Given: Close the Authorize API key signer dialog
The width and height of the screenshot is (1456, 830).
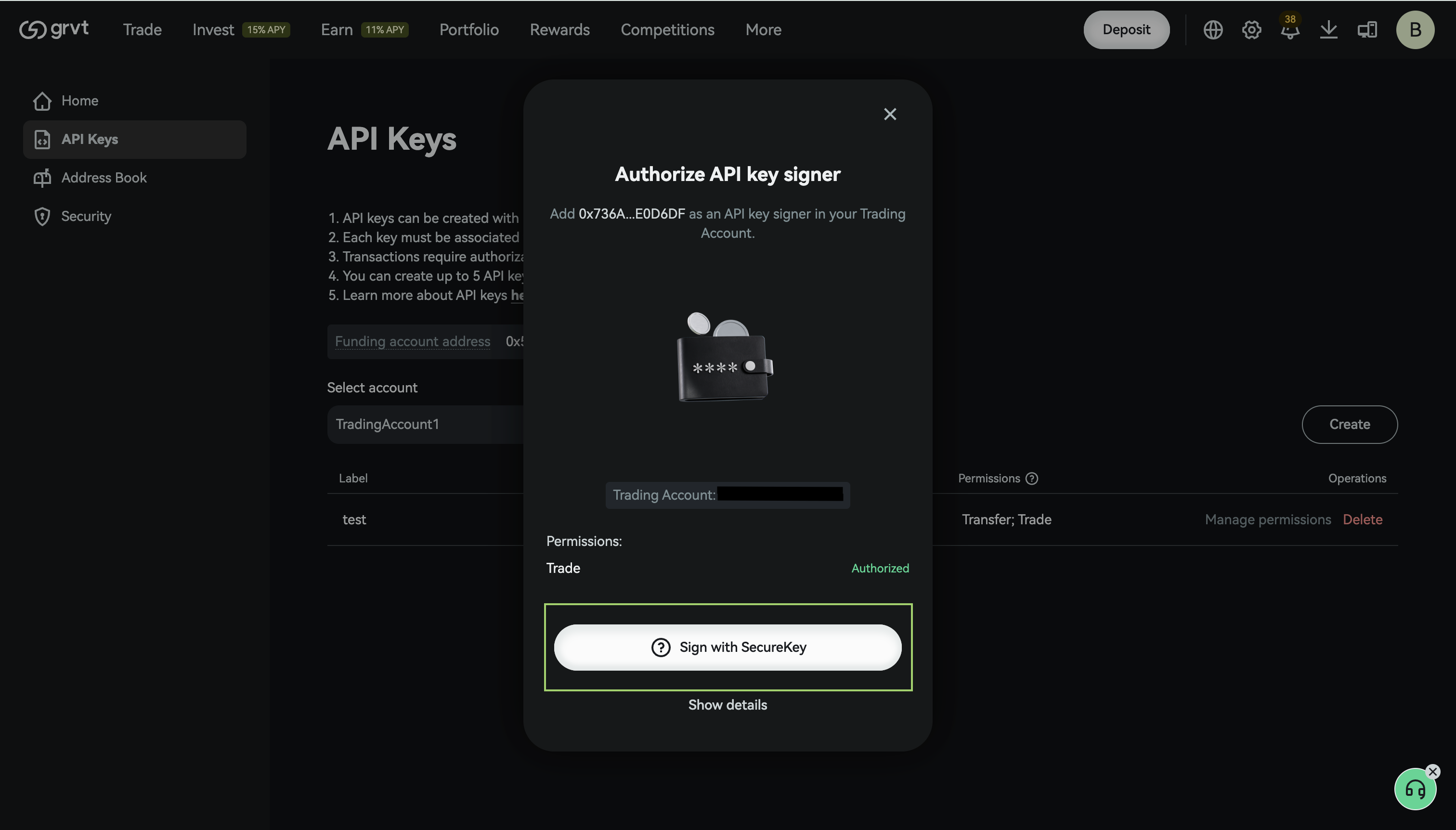Looking at the screenshot, I should (890, 114).
